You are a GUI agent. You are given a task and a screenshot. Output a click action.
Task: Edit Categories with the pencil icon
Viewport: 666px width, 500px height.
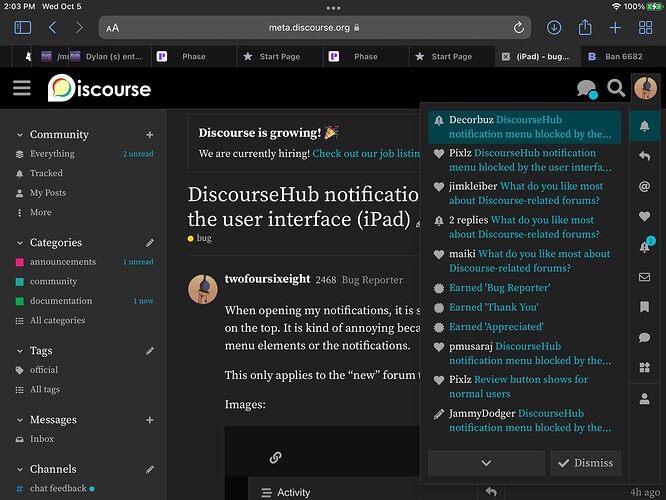click(x=150, y=243)
